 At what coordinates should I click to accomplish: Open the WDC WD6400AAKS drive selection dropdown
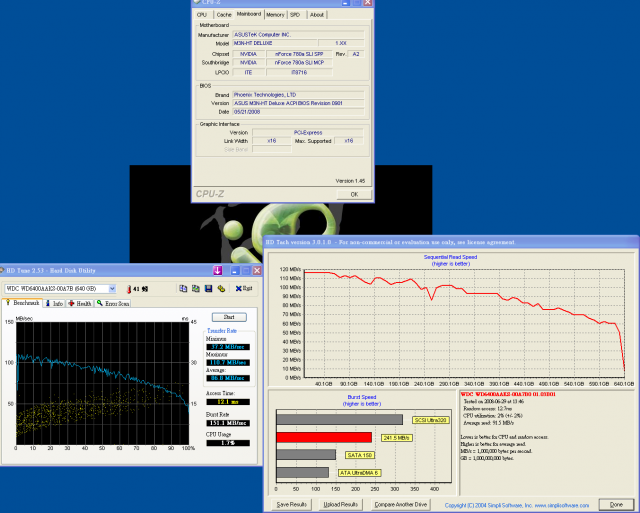112,289
